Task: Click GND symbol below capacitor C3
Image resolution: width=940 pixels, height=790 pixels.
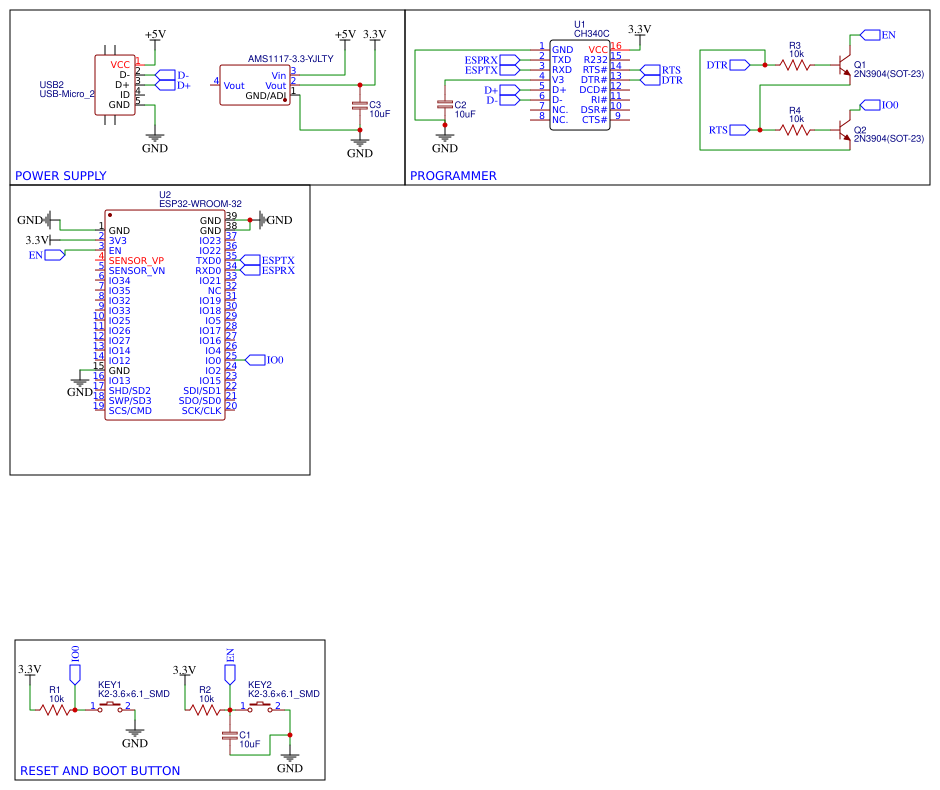Action: click(360, 147)
